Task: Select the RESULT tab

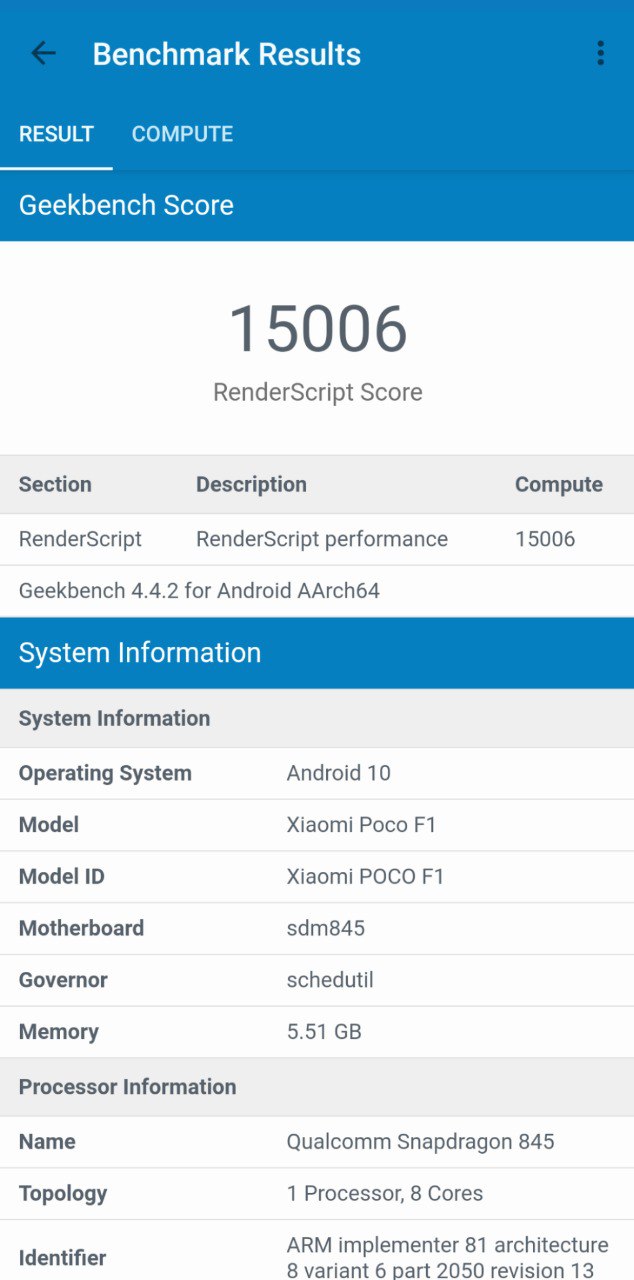Action: (x=56, y=134)
